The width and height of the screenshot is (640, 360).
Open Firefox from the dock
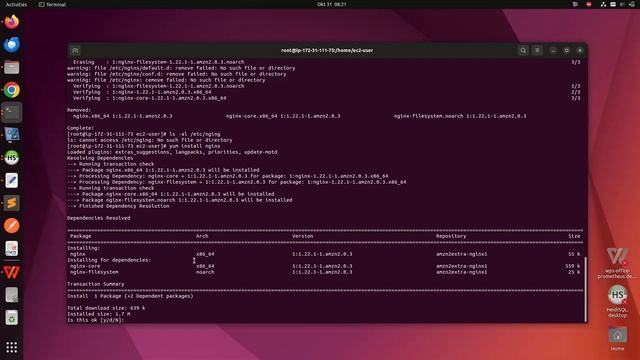(11, 22)
